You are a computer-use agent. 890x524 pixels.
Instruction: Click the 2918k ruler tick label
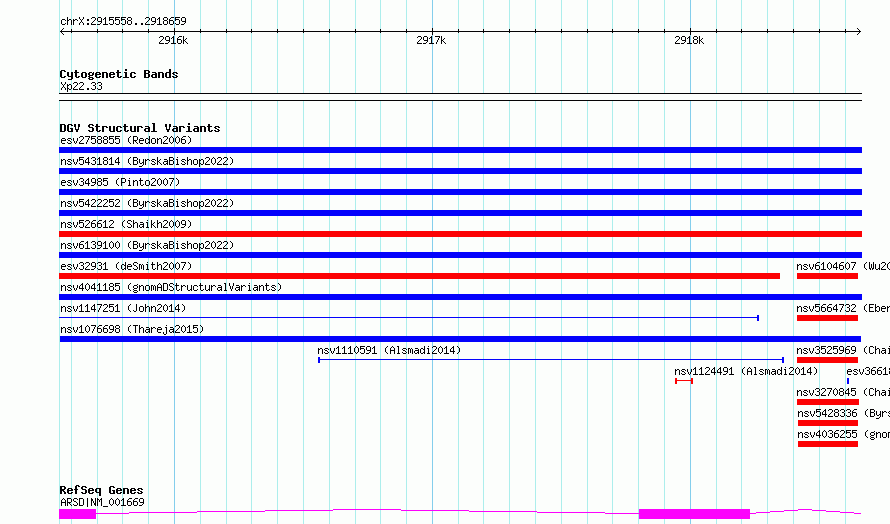click(x=689, y=40)
